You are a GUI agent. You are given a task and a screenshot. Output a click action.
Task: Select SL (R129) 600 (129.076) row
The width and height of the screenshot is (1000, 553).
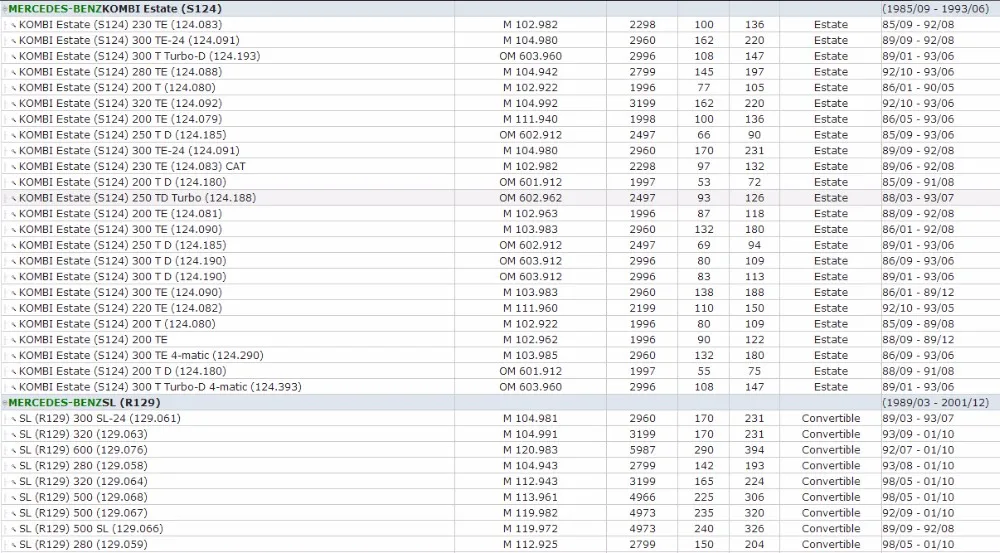[x=500, y=450]
